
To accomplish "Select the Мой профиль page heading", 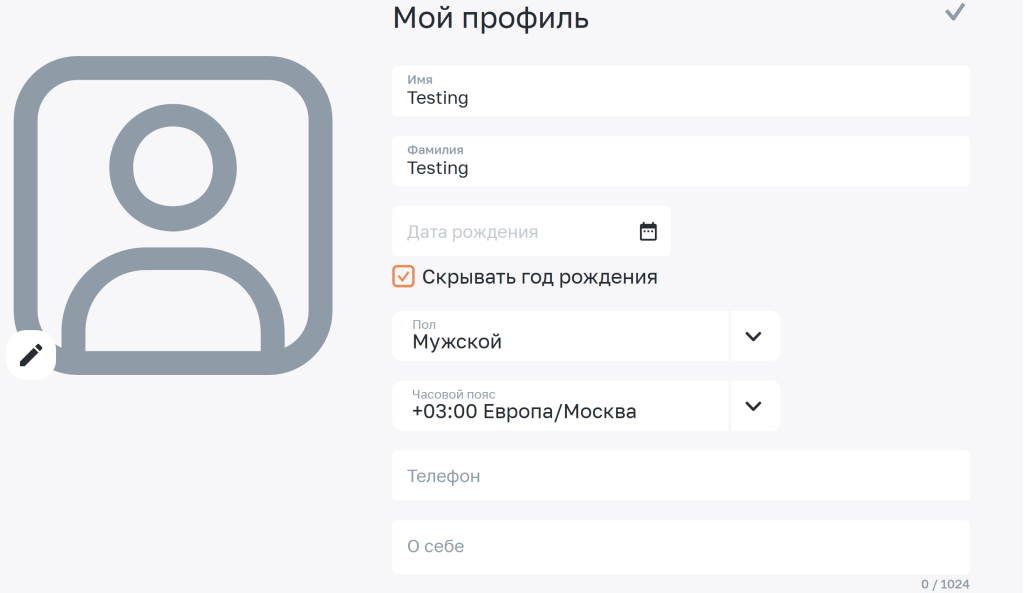I will tap(490, 18).
